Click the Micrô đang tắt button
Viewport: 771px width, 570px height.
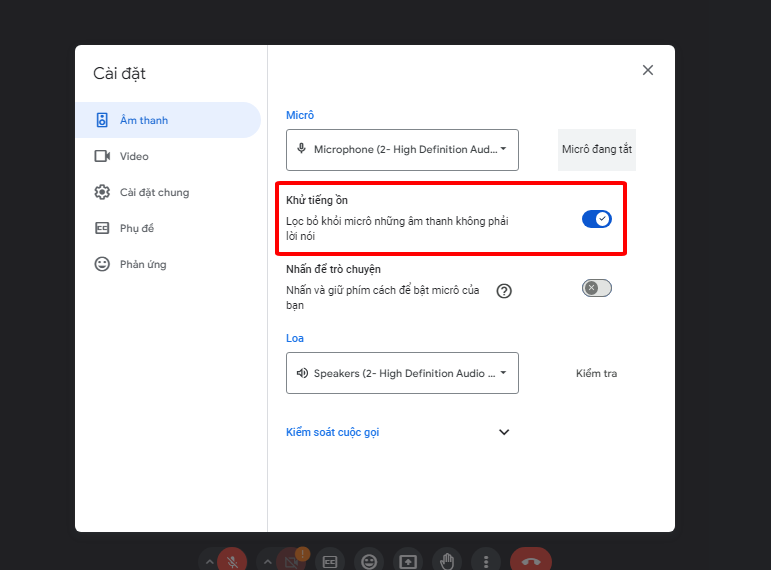point(596,149)
